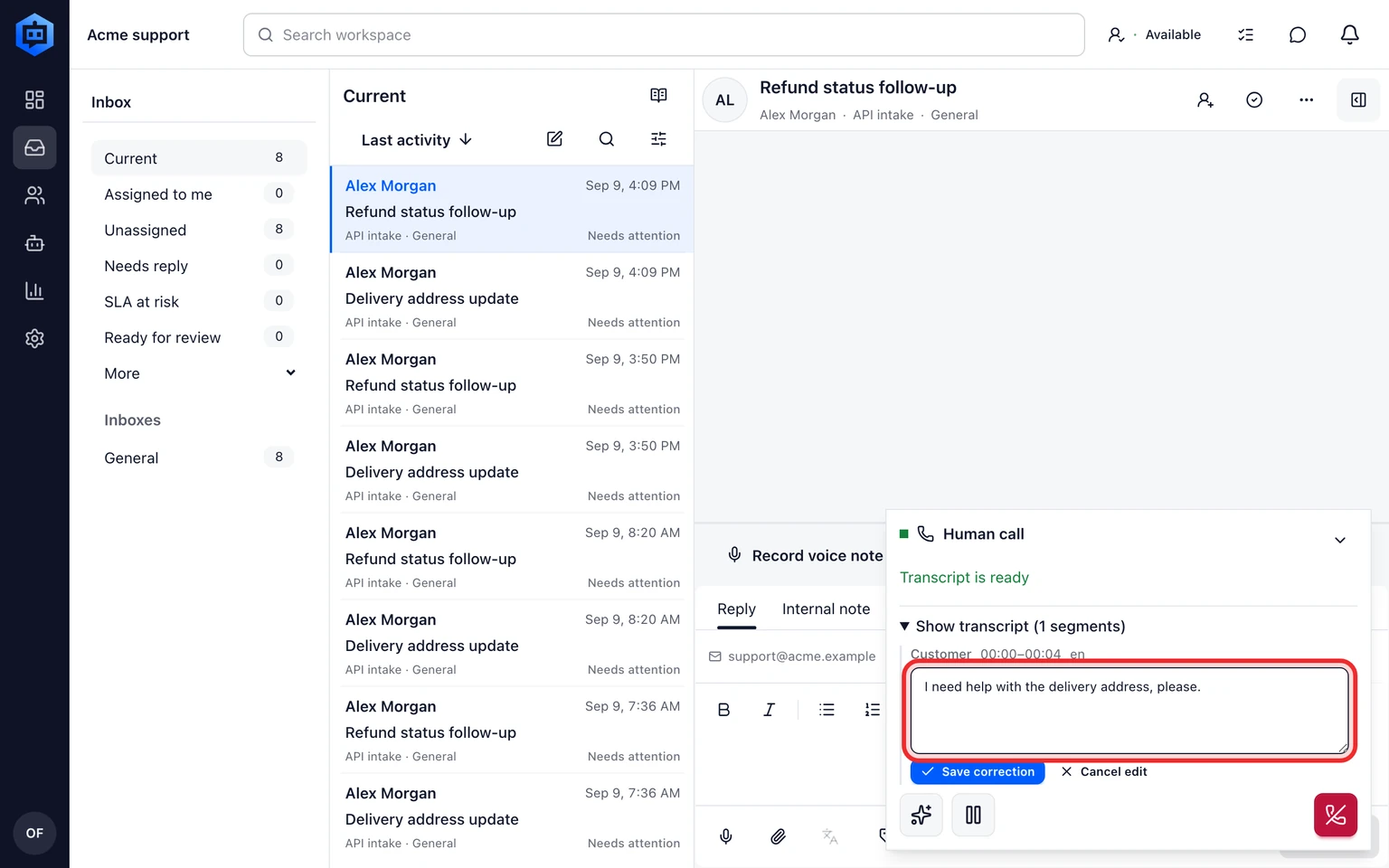
Task: Change the Last activity sort order
Action: click(417, 140)
